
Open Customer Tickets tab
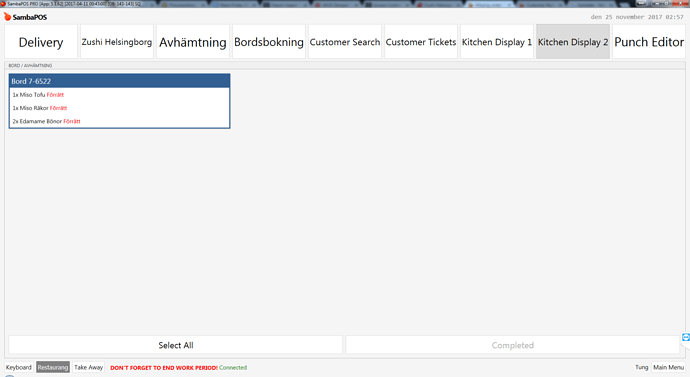point(421,42)
